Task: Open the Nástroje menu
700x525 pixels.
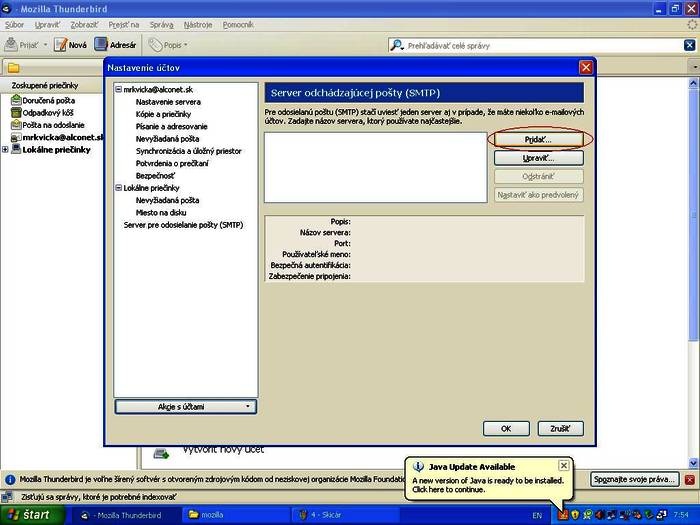Action: pos(198,25)
